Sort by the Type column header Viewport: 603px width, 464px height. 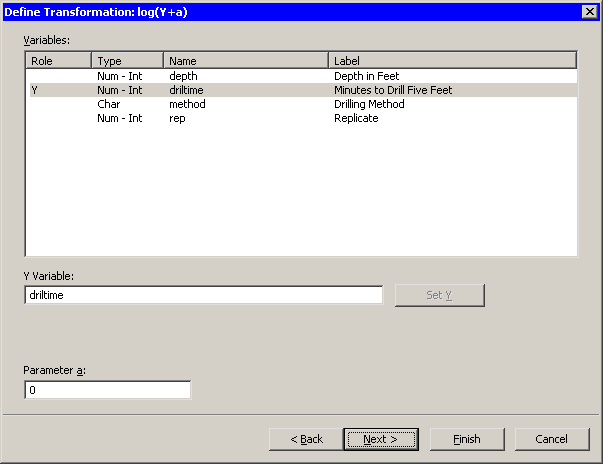(127, 61)
